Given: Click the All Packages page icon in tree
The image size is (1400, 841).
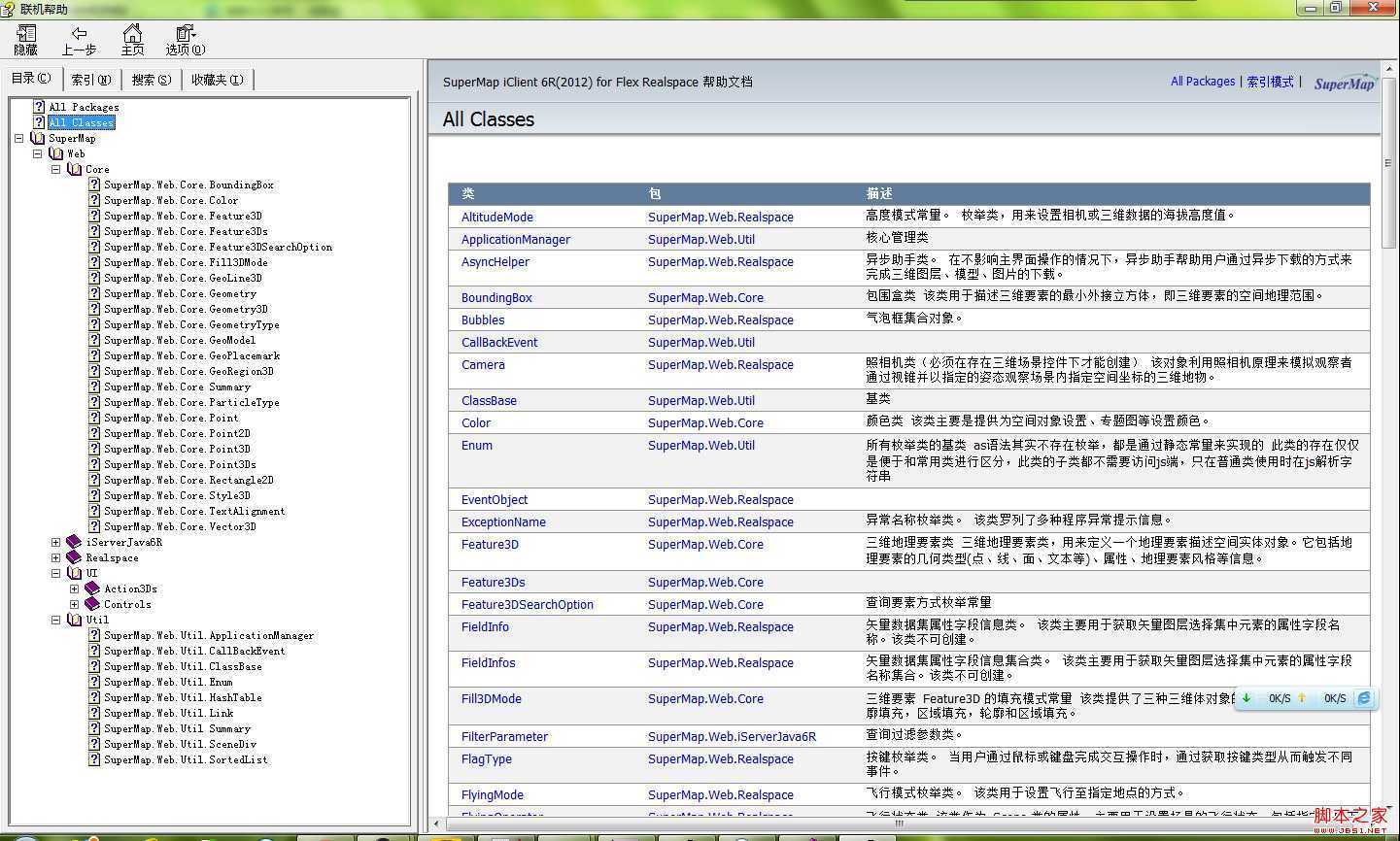Looking at the screenshot, I should coord(39,107).
